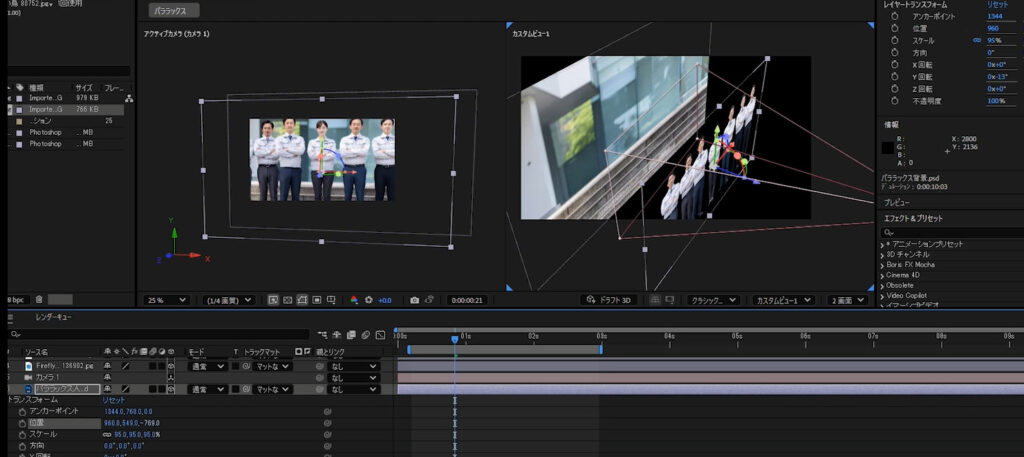Click the trash icon in project panel

[39, 299]
